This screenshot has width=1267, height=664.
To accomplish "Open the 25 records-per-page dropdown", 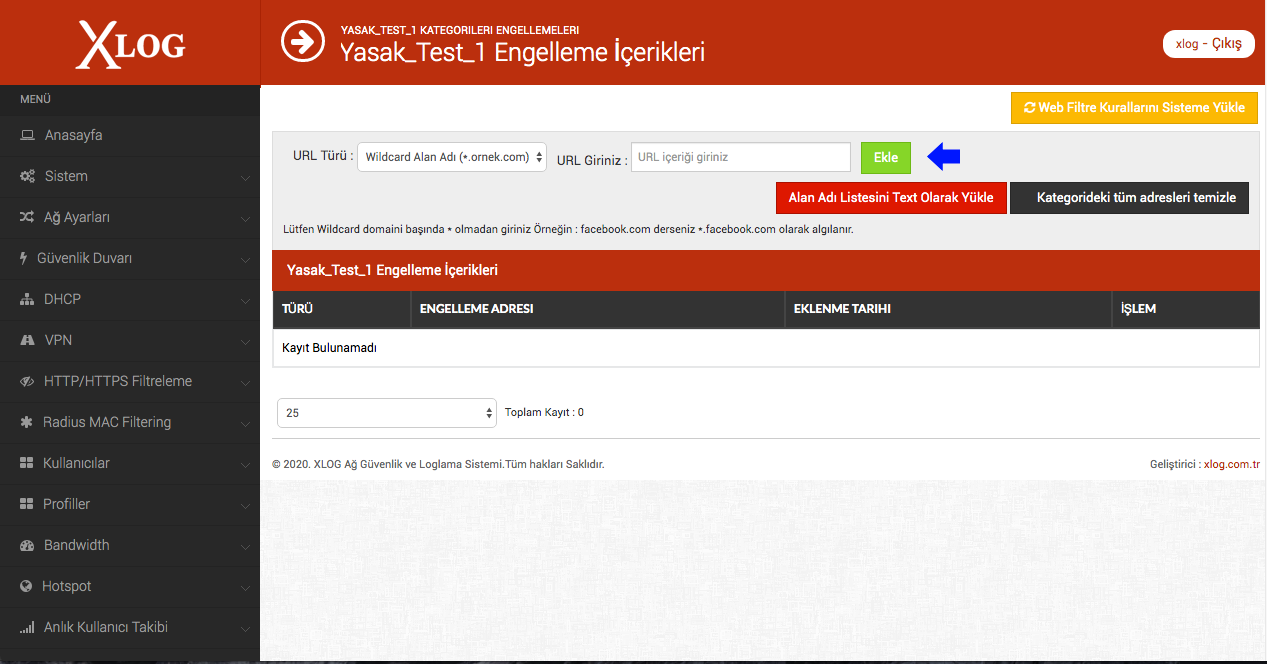I will pyautogui.click(x=385, y=412).
